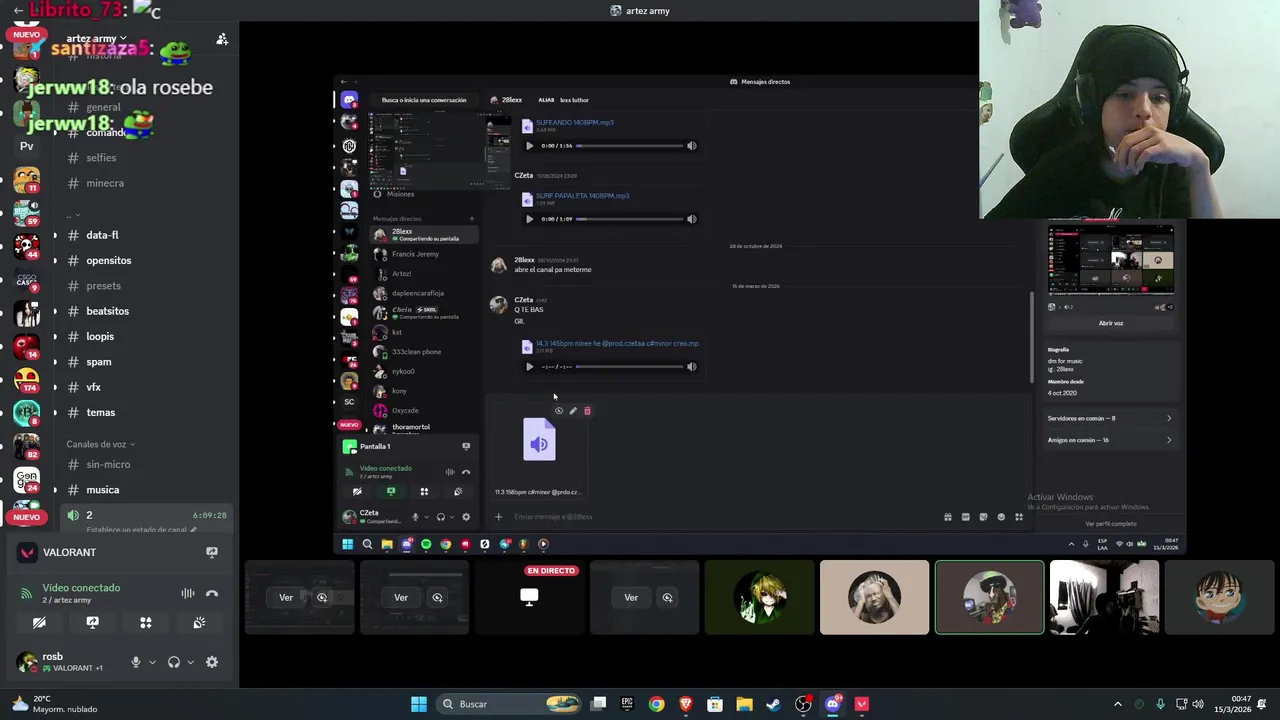Invite people icon beside artez army
Screen dimensions: 1280x720
click(x=222, y=39)
